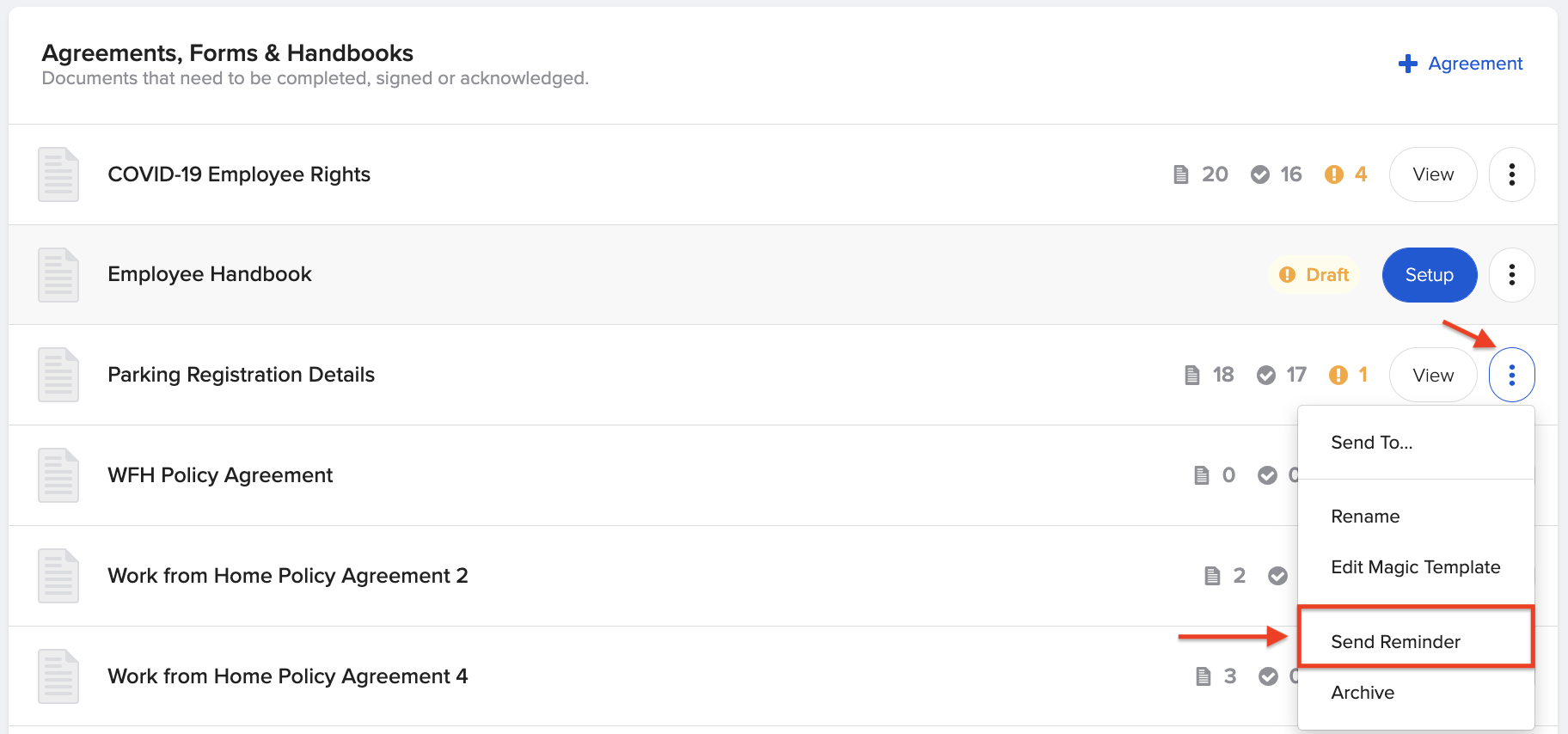Choose Archive in the options menu
The height and width of the screenshot is (734, 1568).
tap(1363, 693)
